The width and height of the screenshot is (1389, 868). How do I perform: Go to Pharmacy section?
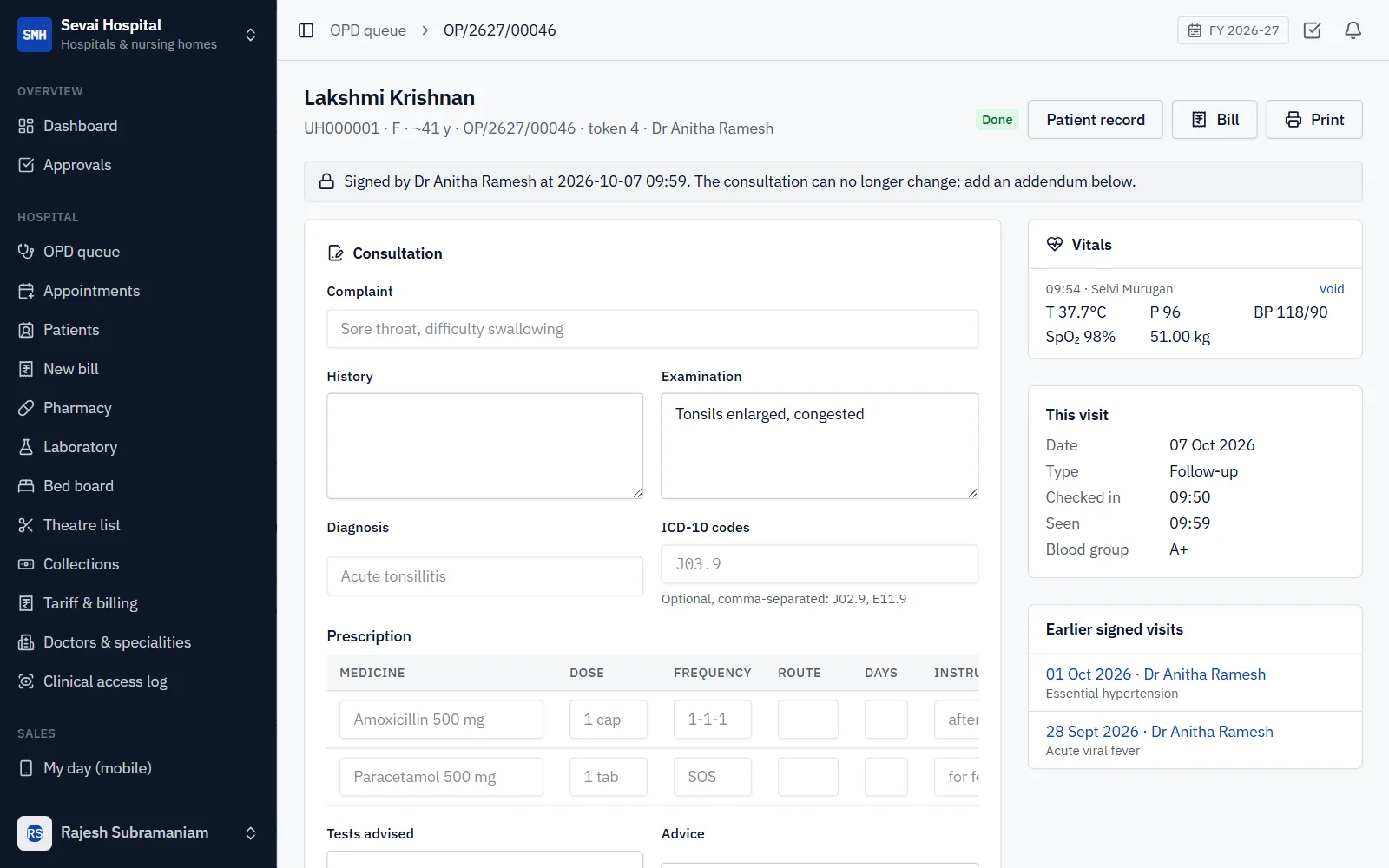[x=138, y=408]
